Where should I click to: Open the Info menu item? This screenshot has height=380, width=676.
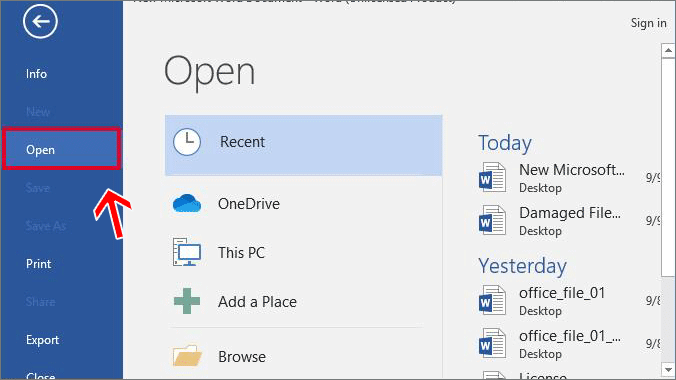[x=36, y=74]
